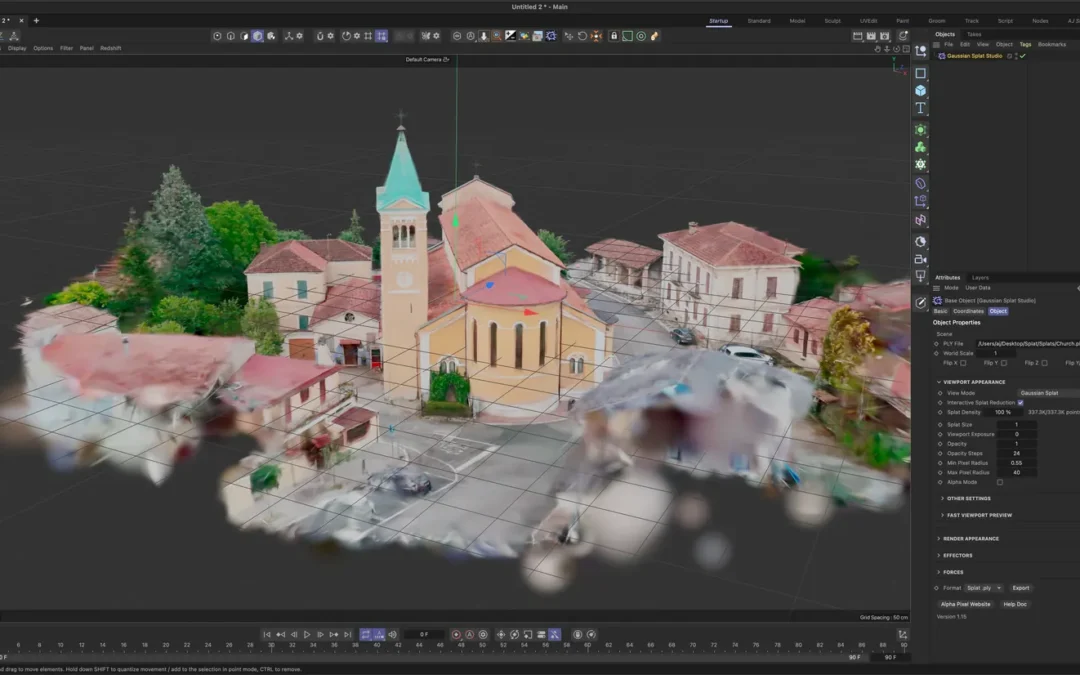Viewport: 1080px width, 675px height.
Task: Open the Alpha Pixel Website button
Action: click(x=966, y=604)
